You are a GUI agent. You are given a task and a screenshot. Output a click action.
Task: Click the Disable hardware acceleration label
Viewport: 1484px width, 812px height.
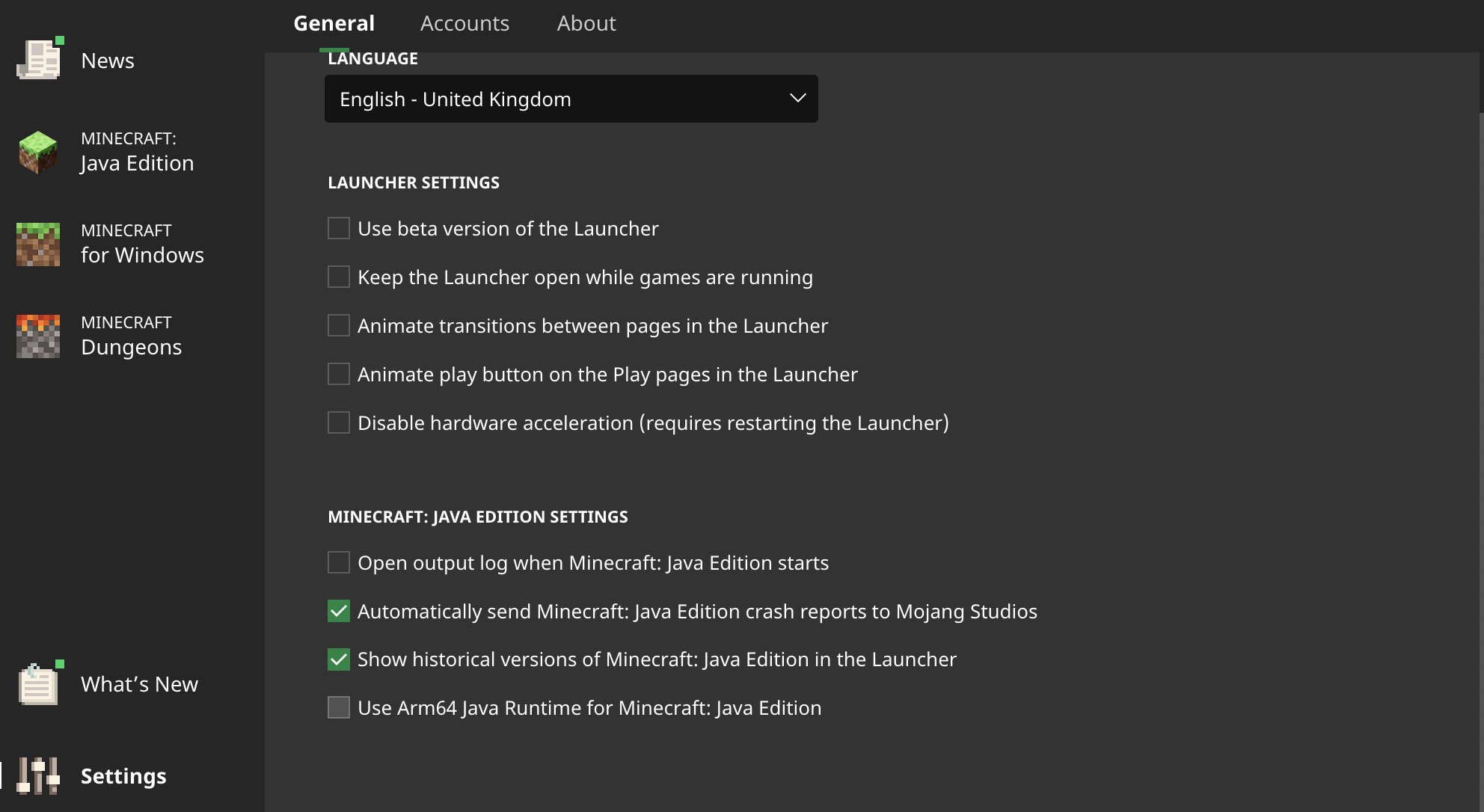pyautogui.click(x=652, y=423)
